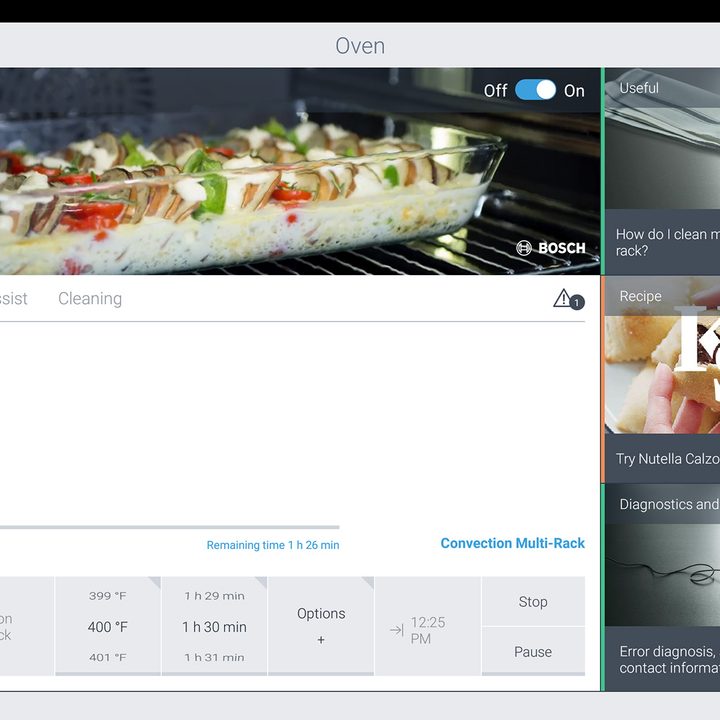The width and height of the screenshot is (720, 720).
Task: Open the warning alert icon with badge
Action: click(x=568, y=299)
